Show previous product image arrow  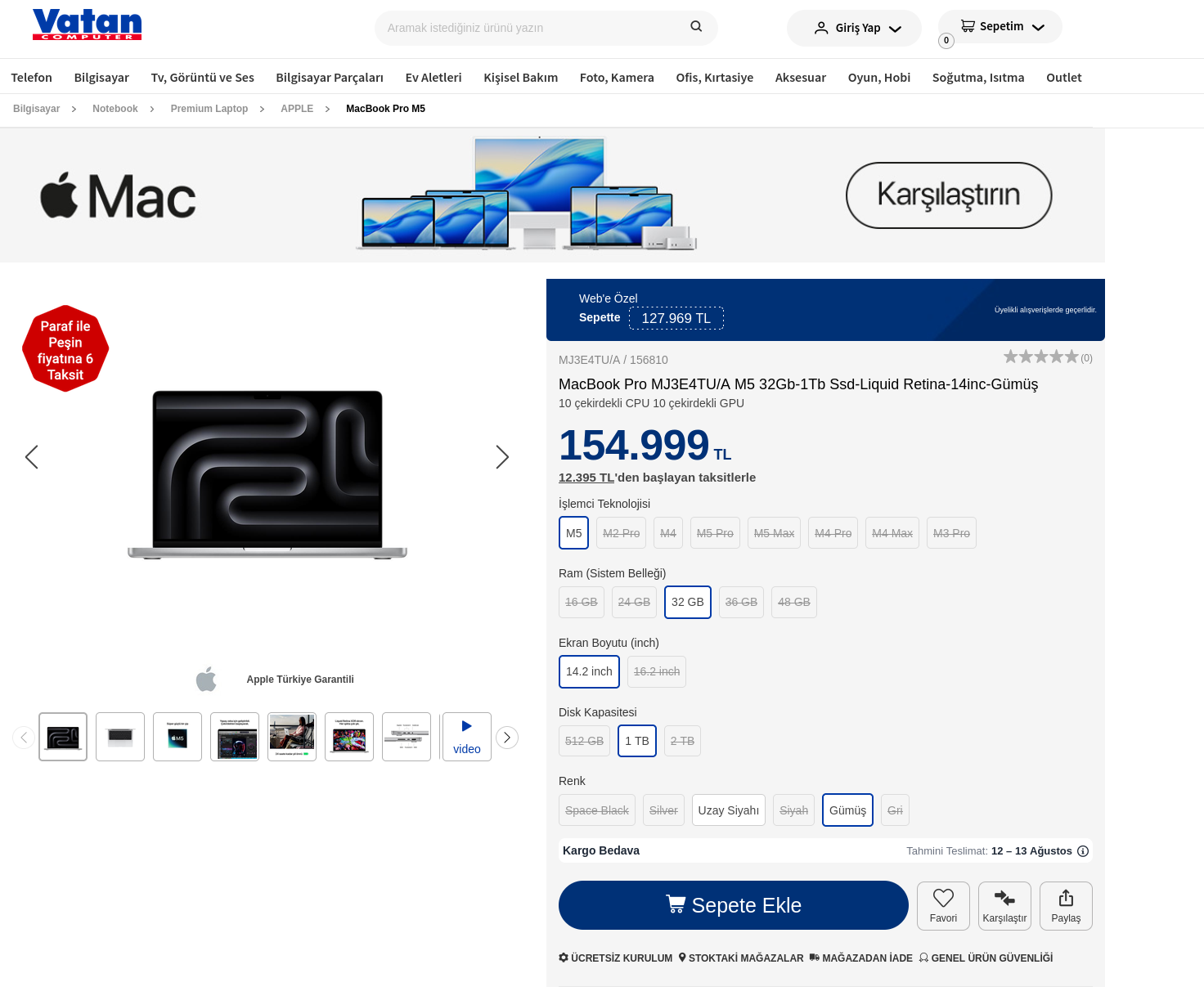pos(32,457)
